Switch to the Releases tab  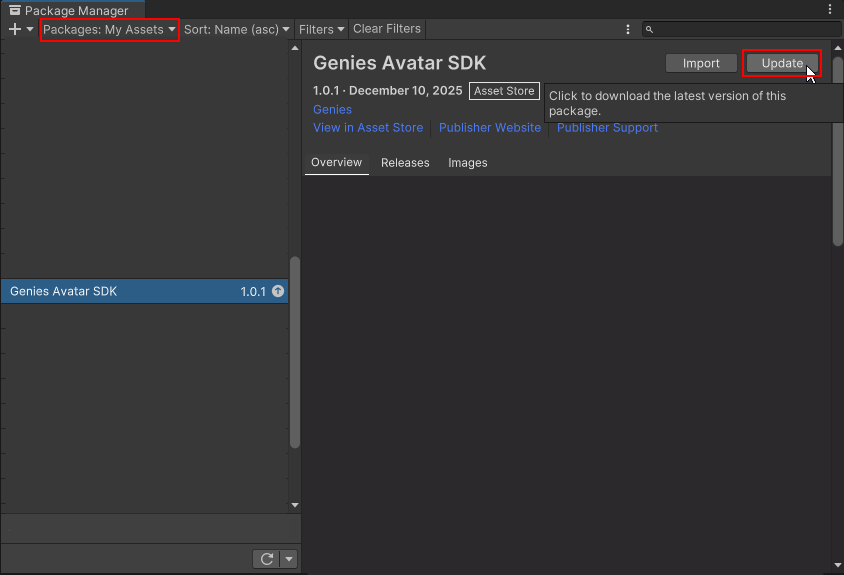click(x=405, y=163)
